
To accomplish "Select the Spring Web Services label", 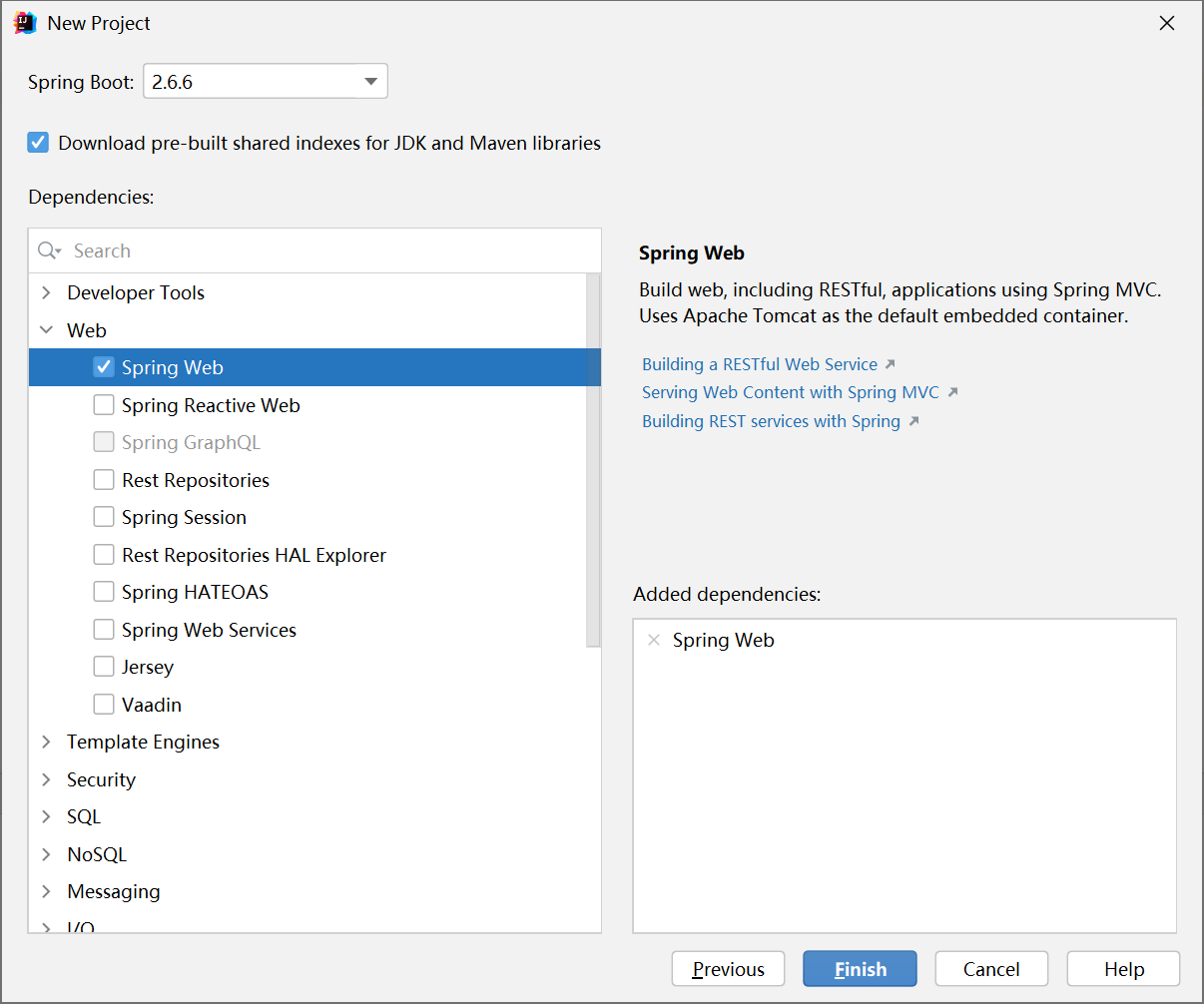I will (209, 630).
